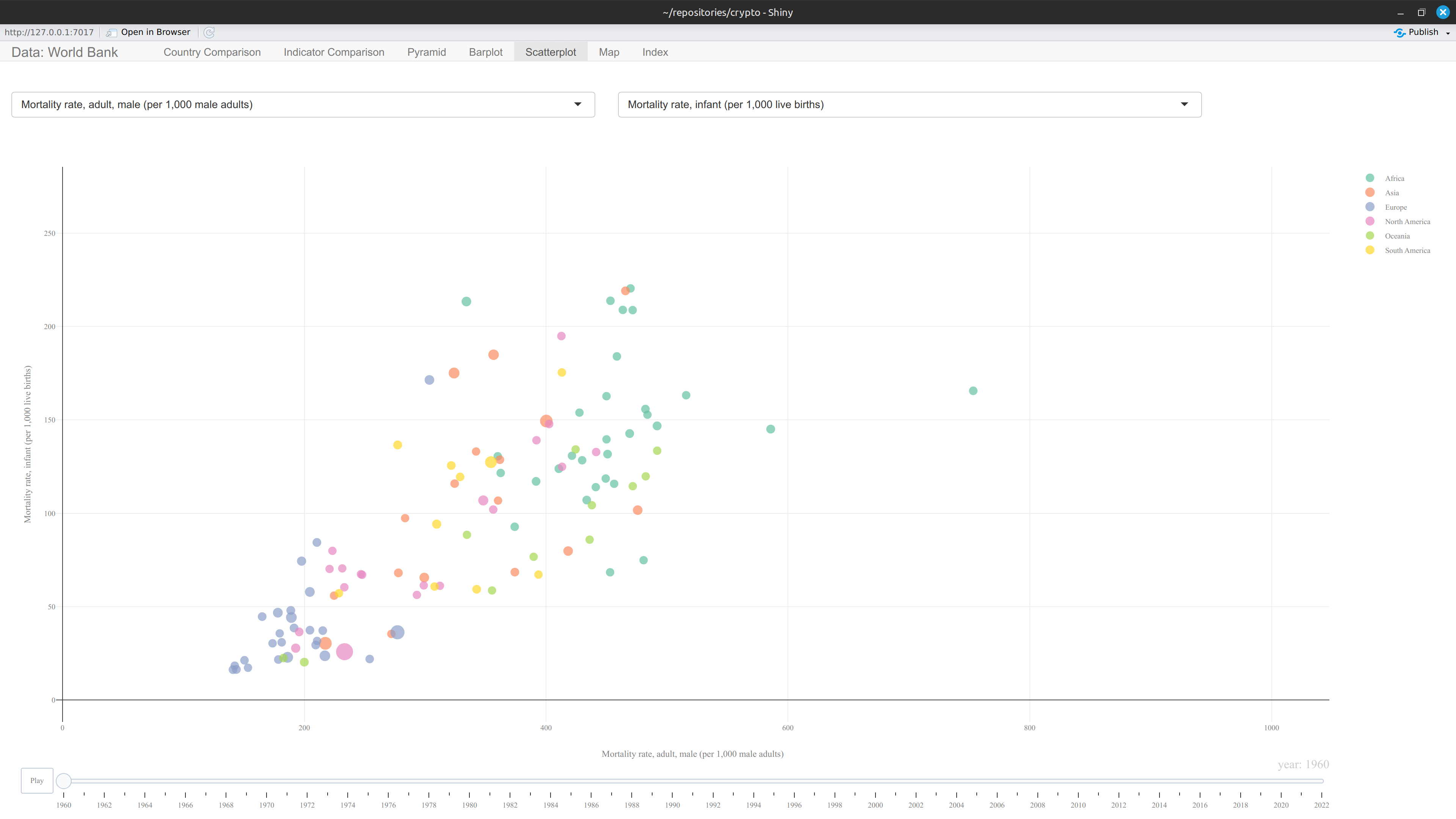Toggle South America series in legend
Image resolution: width=1456 pixels, height=819 pixels.
coord(1407,250)
